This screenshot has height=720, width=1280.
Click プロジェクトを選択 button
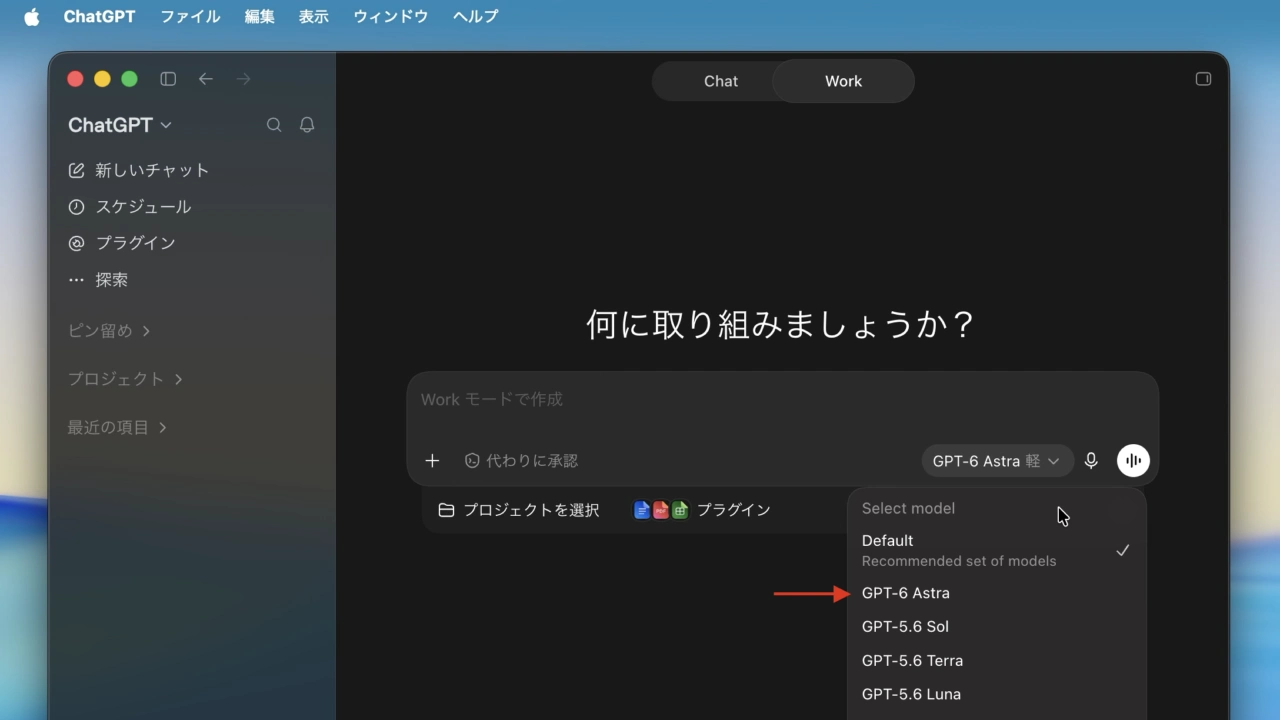coord(519,510)
